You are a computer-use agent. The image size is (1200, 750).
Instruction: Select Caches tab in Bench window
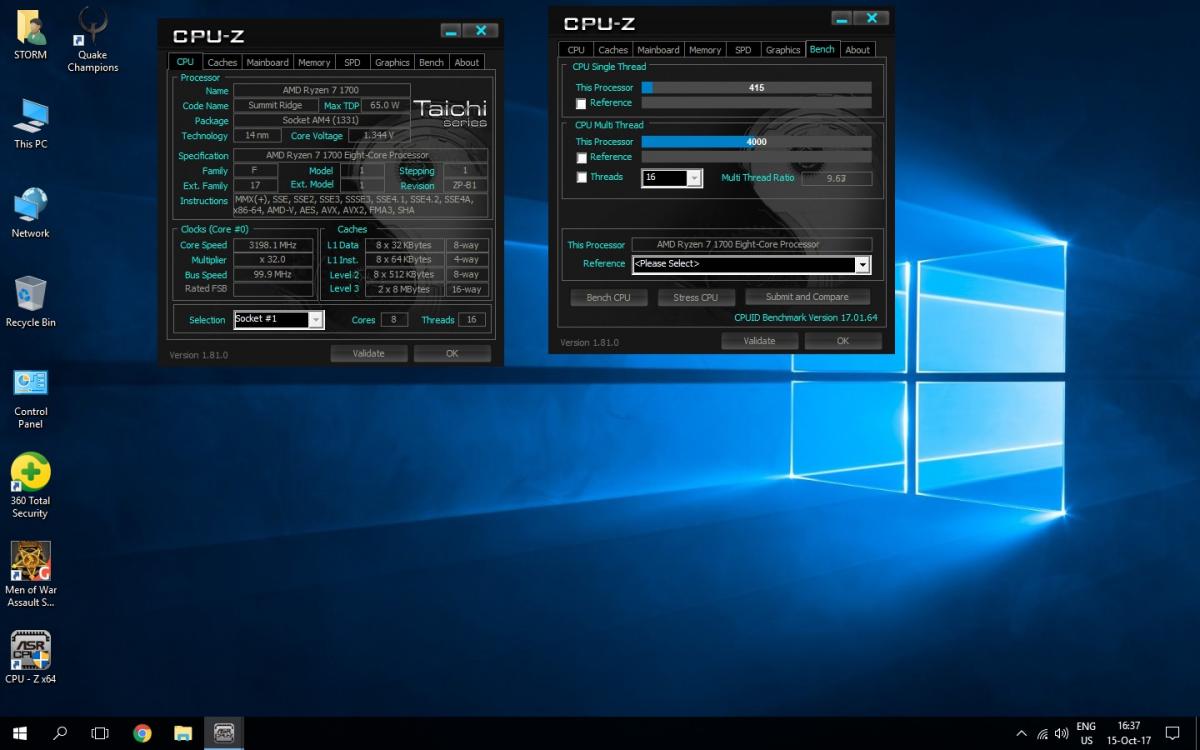(613, 50)
